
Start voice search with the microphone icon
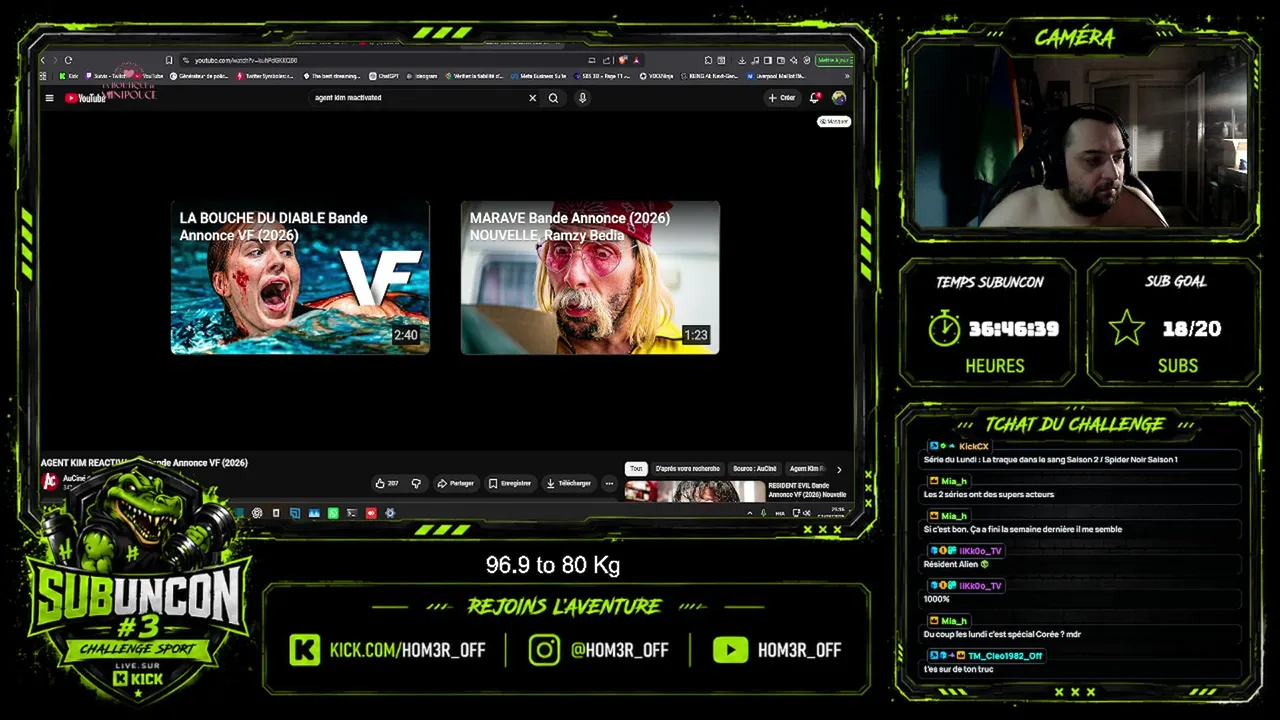[582, 98]
